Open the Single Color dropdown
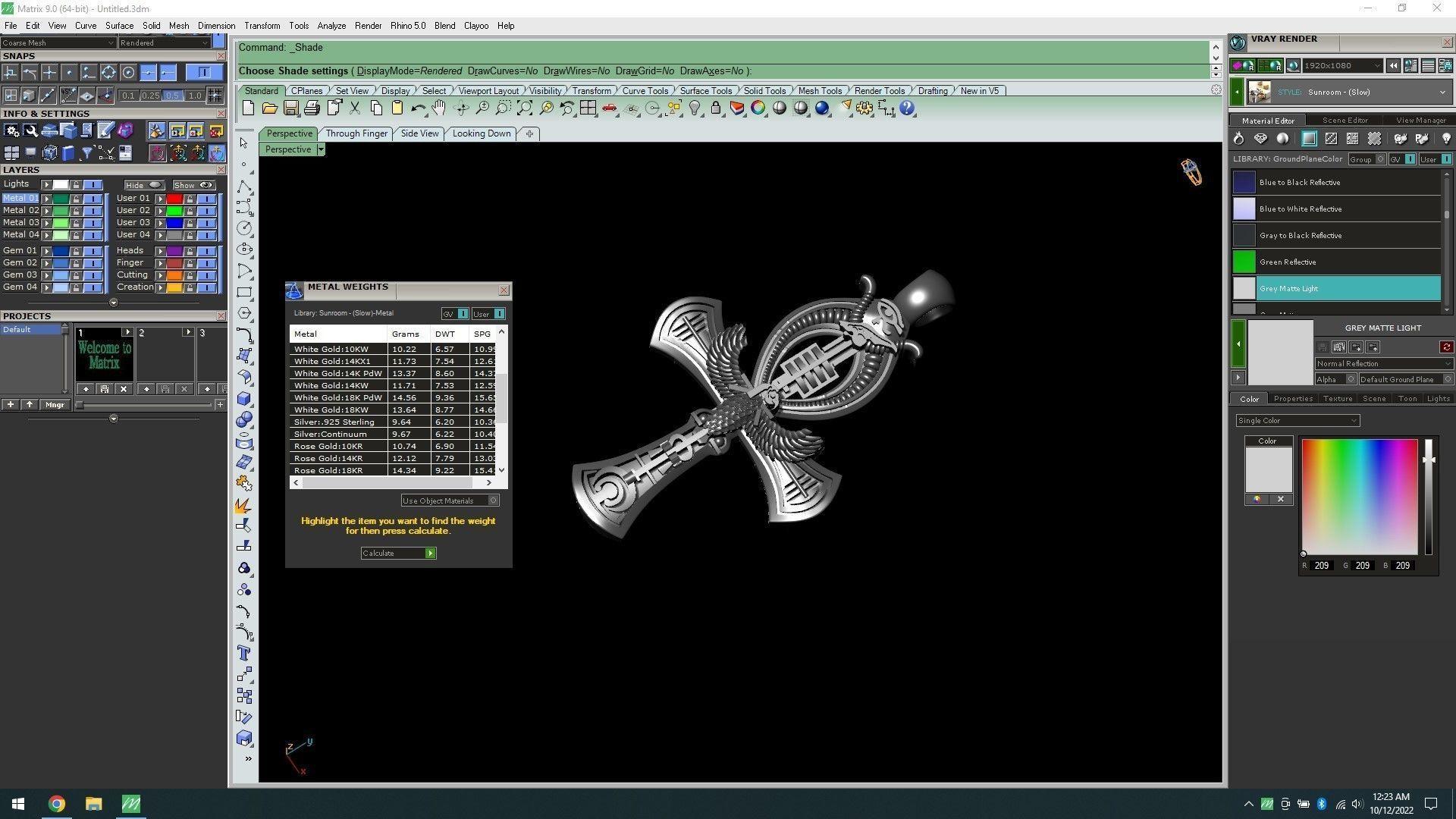The height and width of the screenshot is (819, 1456). click(x=1297, y=420)
